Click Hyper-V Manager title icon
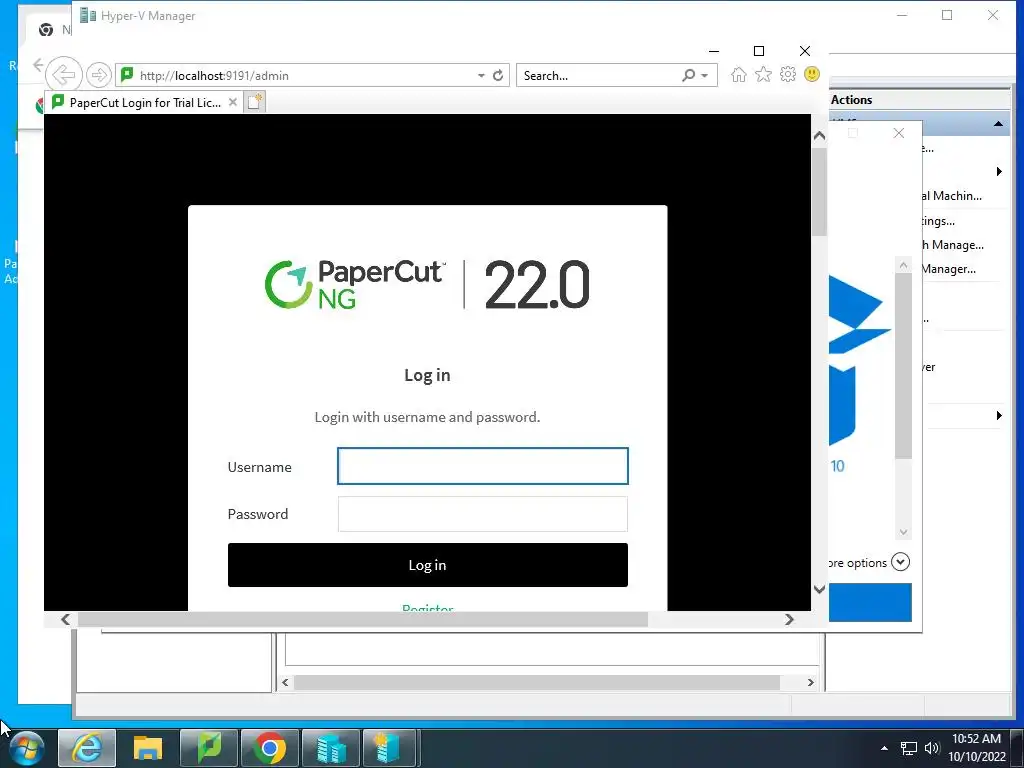This screenshot has width=1024, height=768. coord(88,15)
